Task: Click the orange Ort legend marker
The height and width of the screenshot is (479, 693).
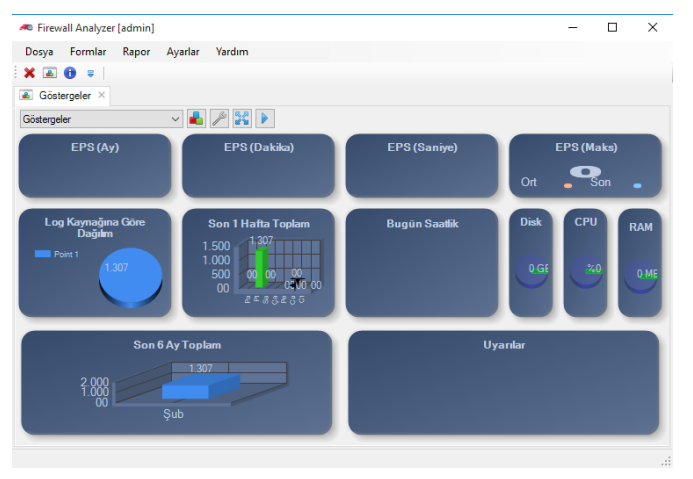Action: (x=568, y=186)
